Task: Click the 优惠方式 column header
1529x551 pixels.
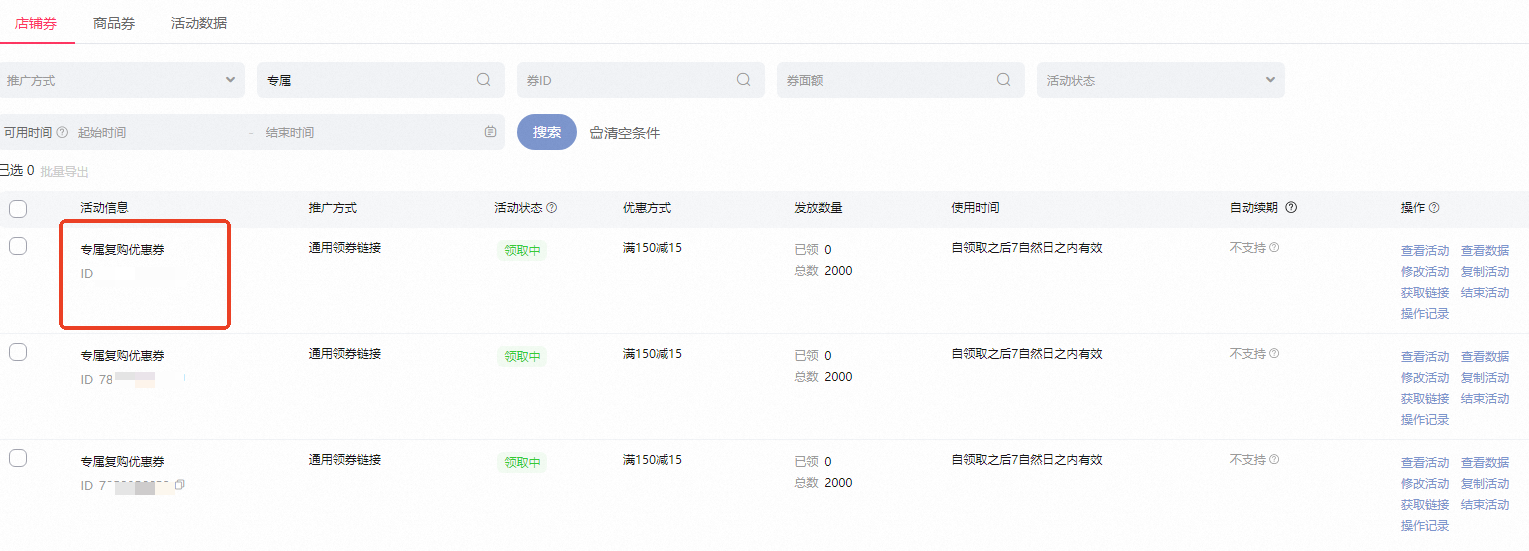Action: coord(647,208)
